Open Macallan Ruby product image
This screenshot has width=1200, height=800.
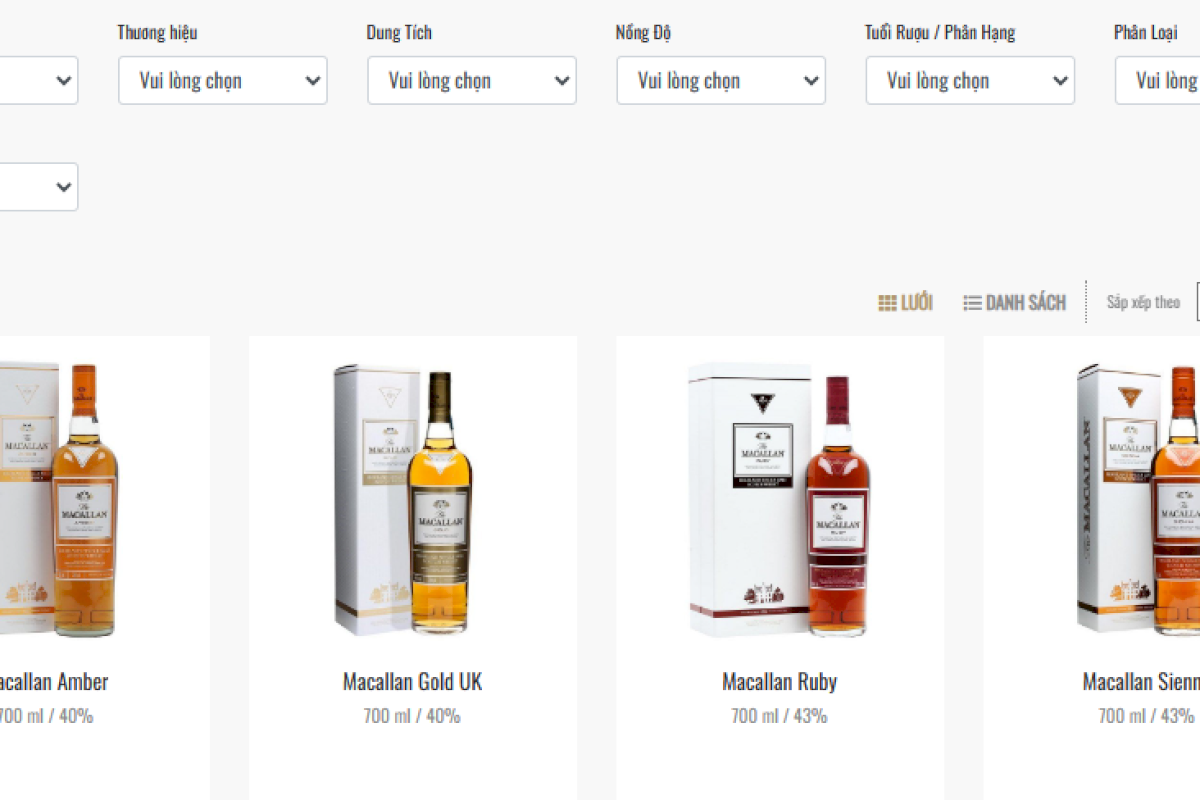click(x=780, y=500)
